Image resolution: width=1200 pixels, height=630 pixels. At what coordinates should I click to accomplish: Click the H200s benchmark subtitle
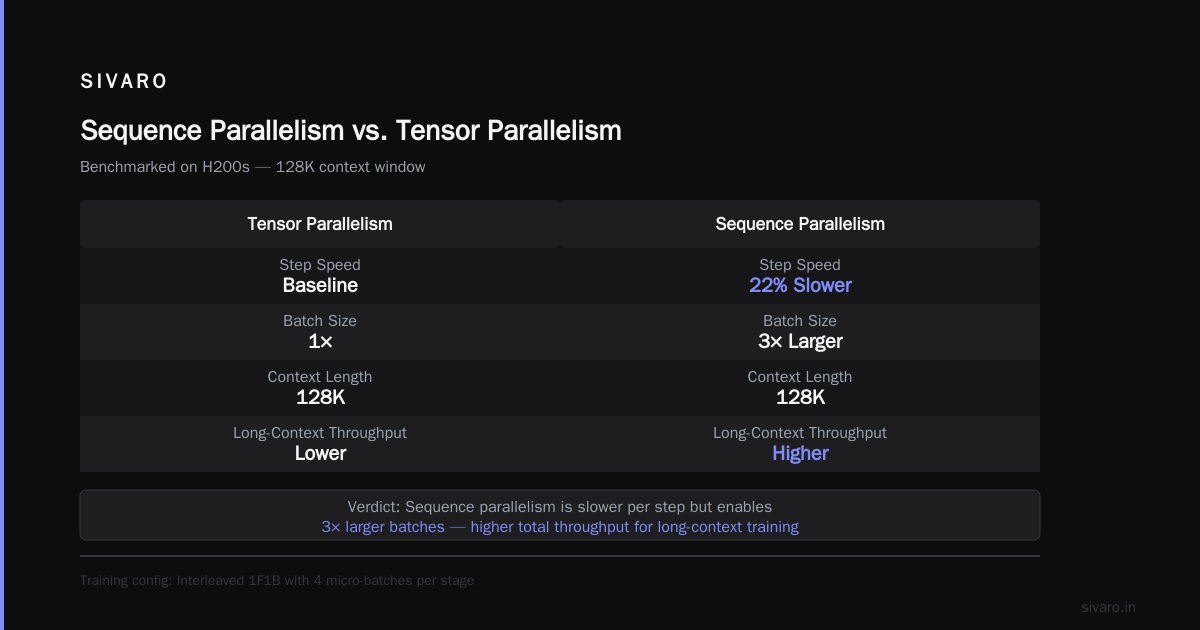[x=253, y=167]
